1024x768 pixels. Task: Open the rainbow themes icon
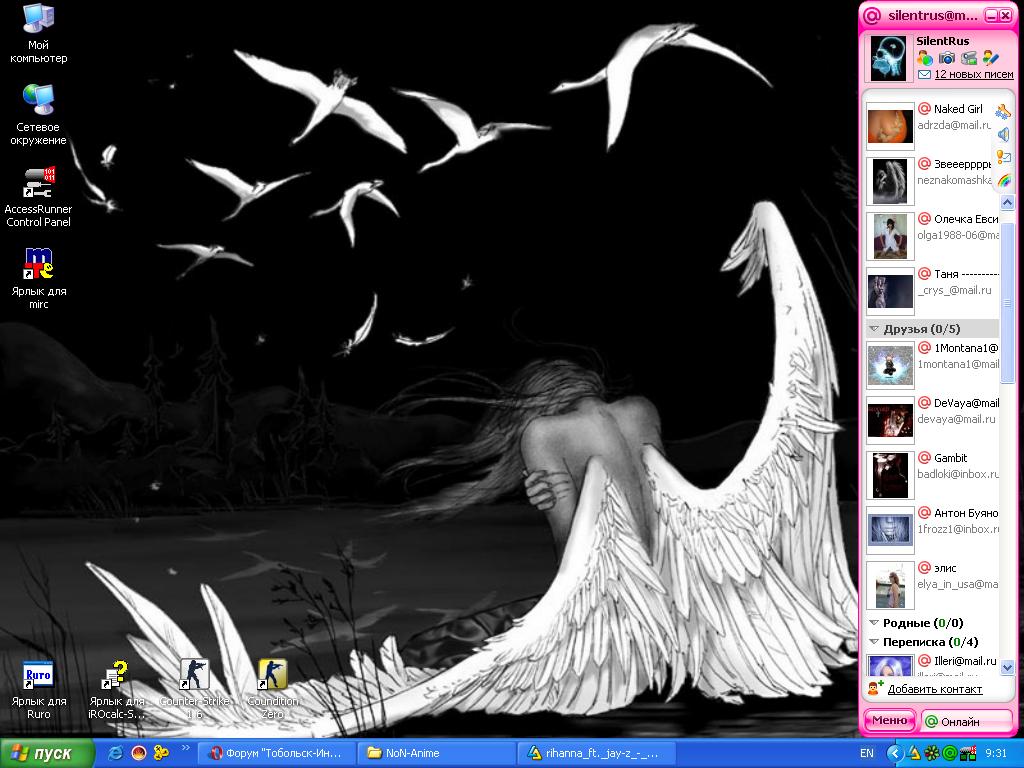coord(1003,180)
